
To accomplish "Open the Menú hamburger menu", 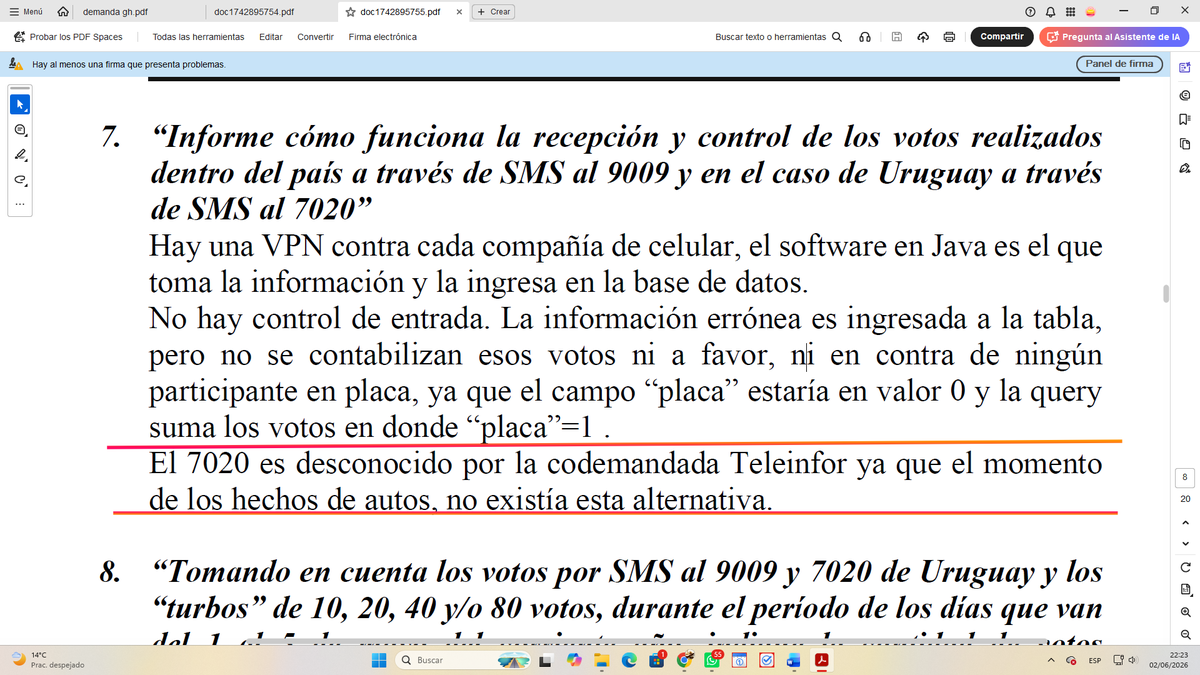I will (x=26, y=12).
